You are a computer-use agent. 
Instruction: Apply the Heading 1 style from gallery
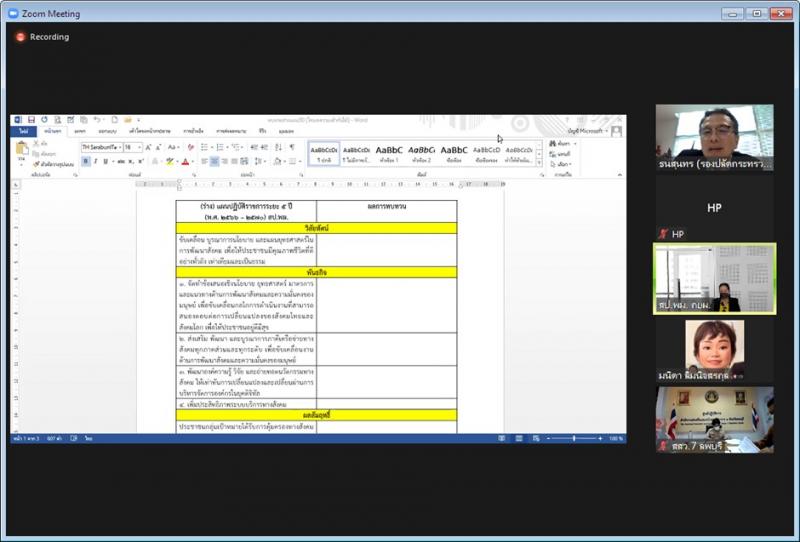pos(389,153)
